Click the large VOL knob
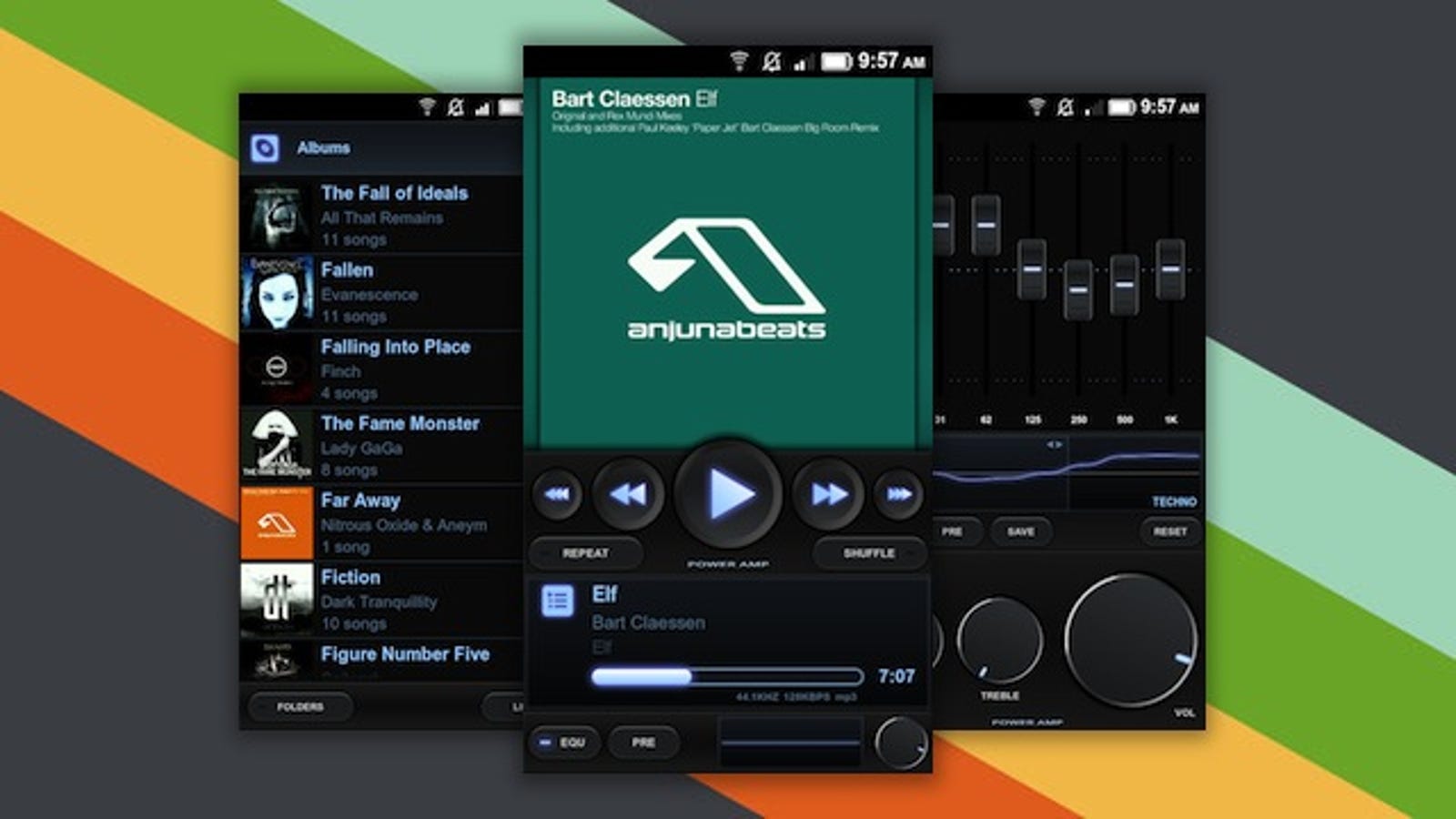 point(1131,641)
